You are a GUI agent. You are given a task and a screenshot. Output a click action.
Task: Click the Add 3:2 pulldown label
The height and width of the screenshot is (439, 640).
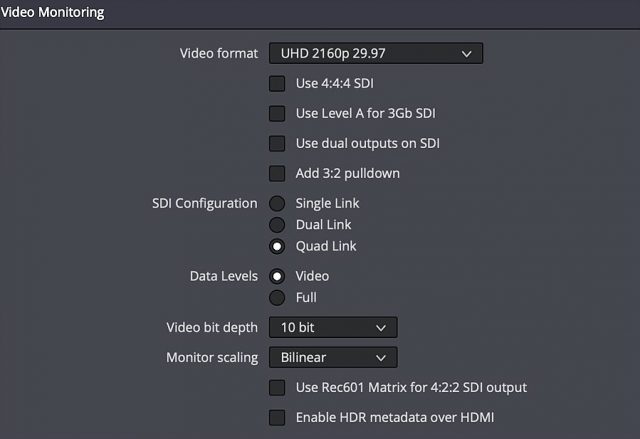[348, 173]
